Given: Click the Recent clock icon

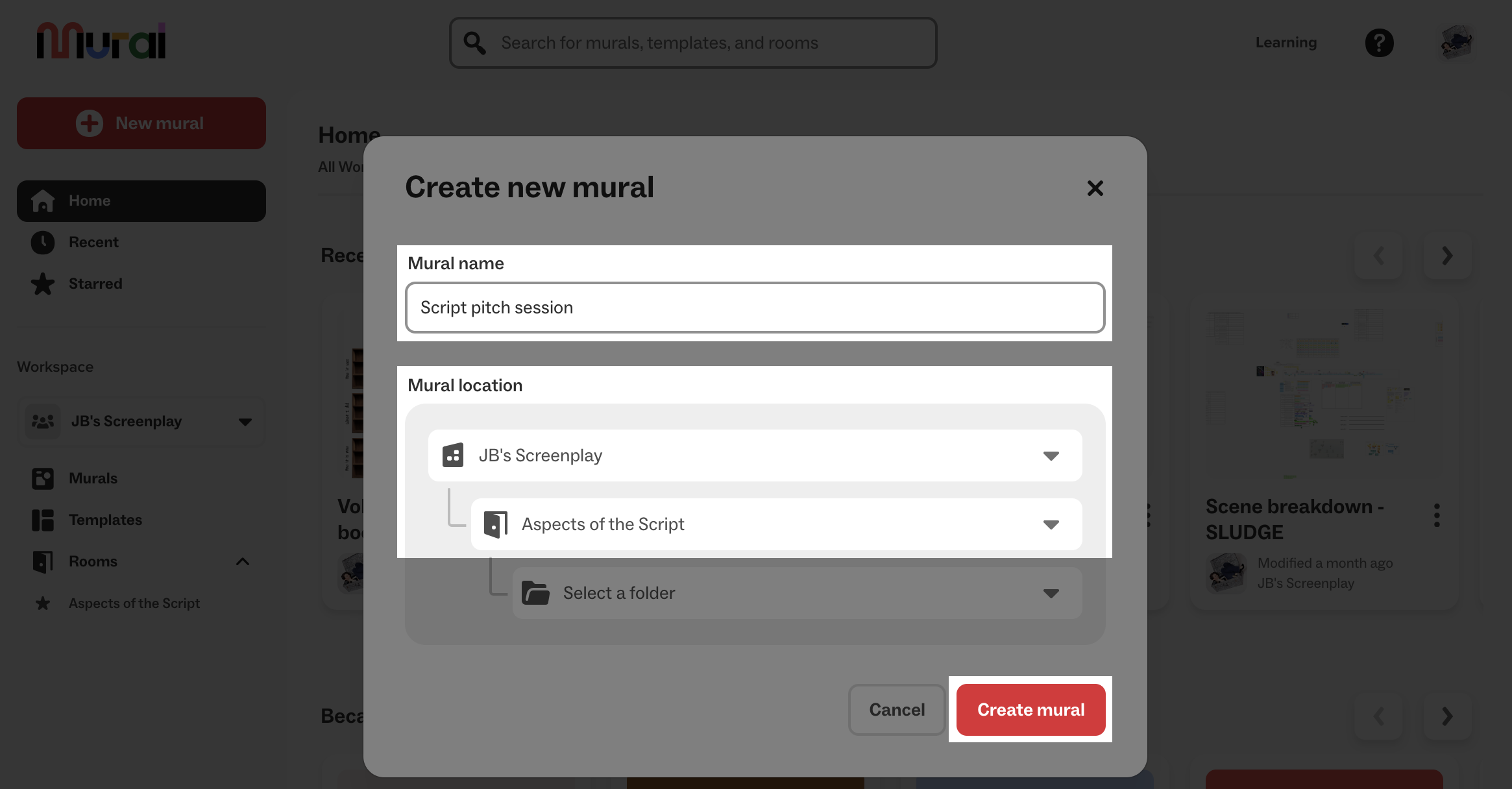Looking at the screenshot, I should click(42, 242).
